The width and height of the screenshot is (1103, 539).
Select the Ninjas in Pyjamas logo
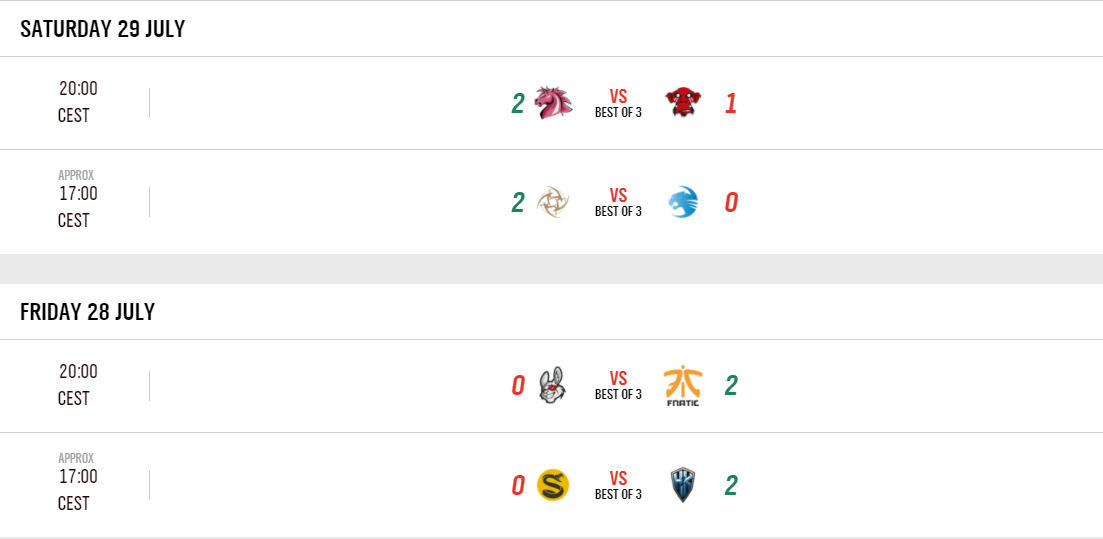point(553,203)
